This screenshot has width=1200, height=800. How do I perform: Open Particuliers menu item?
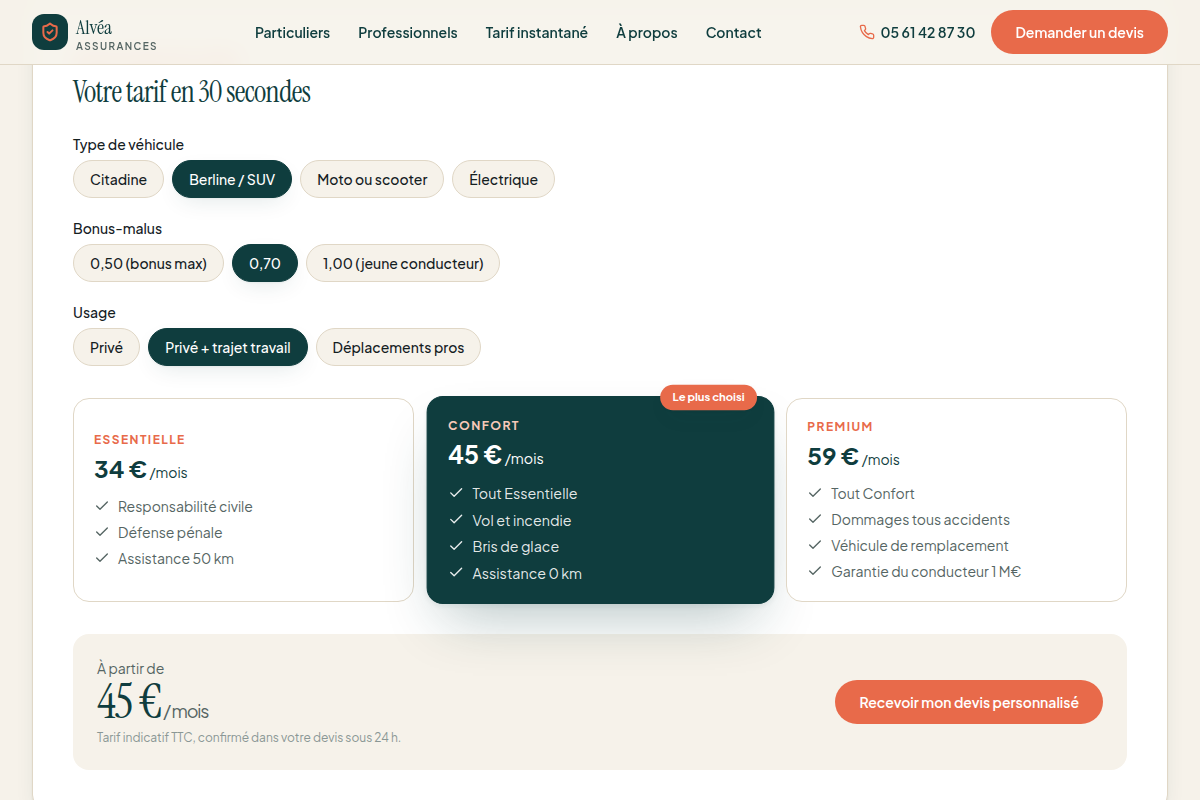(292, 32)
